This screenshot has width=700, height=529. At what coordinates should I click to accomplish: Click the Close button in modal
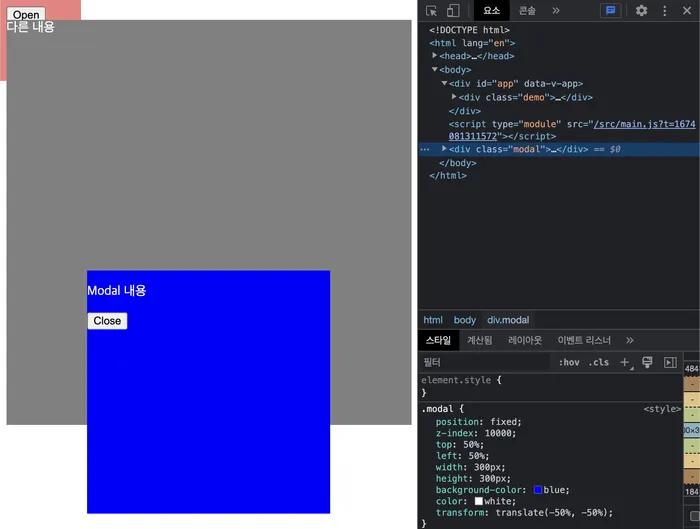(x=107, y=321)
